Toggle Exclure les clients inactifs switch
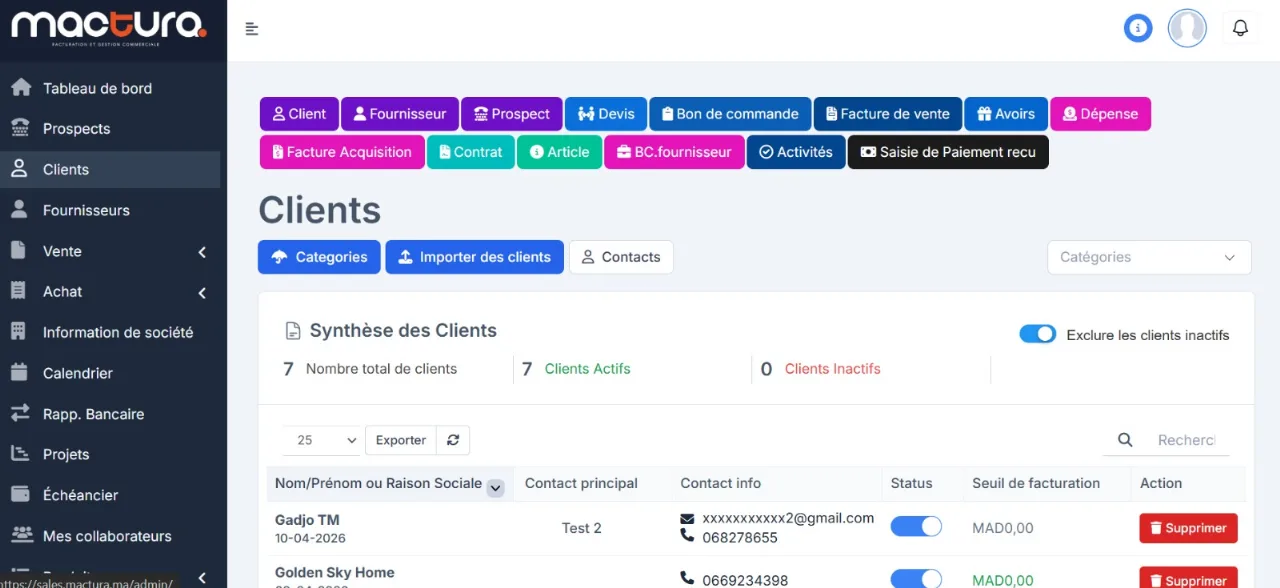The width and height of the screenshot is (1280, 588). point(1038,334)
